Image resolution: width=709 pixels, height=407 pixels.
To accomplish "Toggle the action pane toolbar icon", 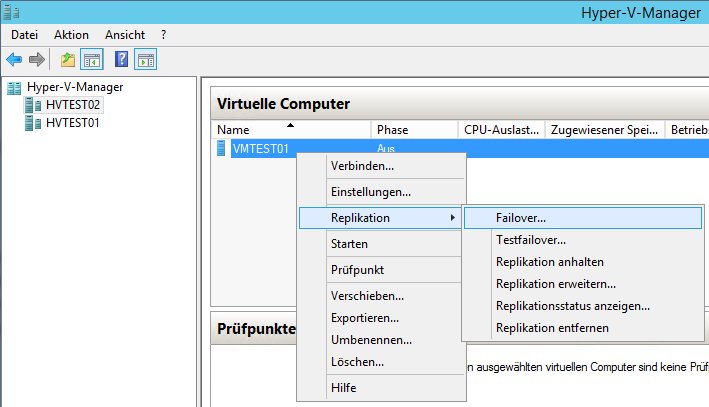I will click(x=145, y=60).
